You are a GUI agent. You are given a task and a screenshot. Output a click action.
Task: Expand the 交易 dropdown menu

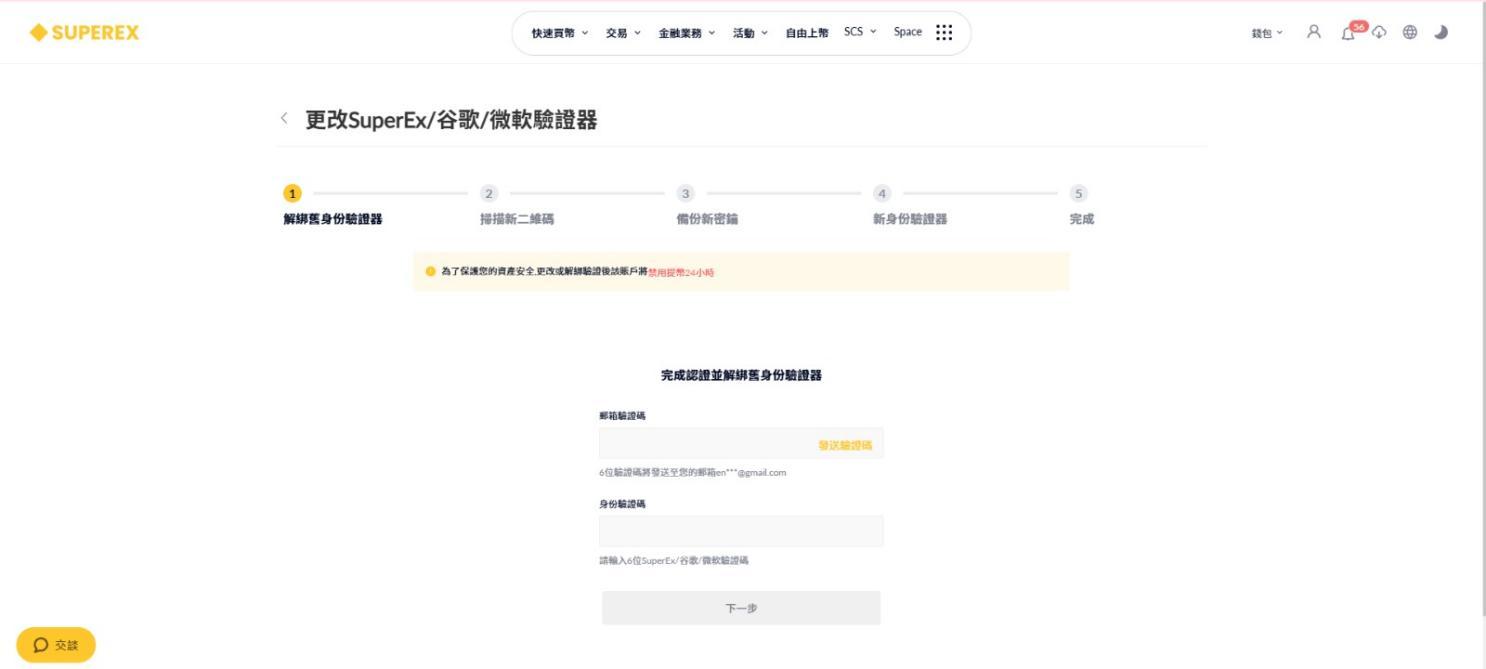point(623,33)
